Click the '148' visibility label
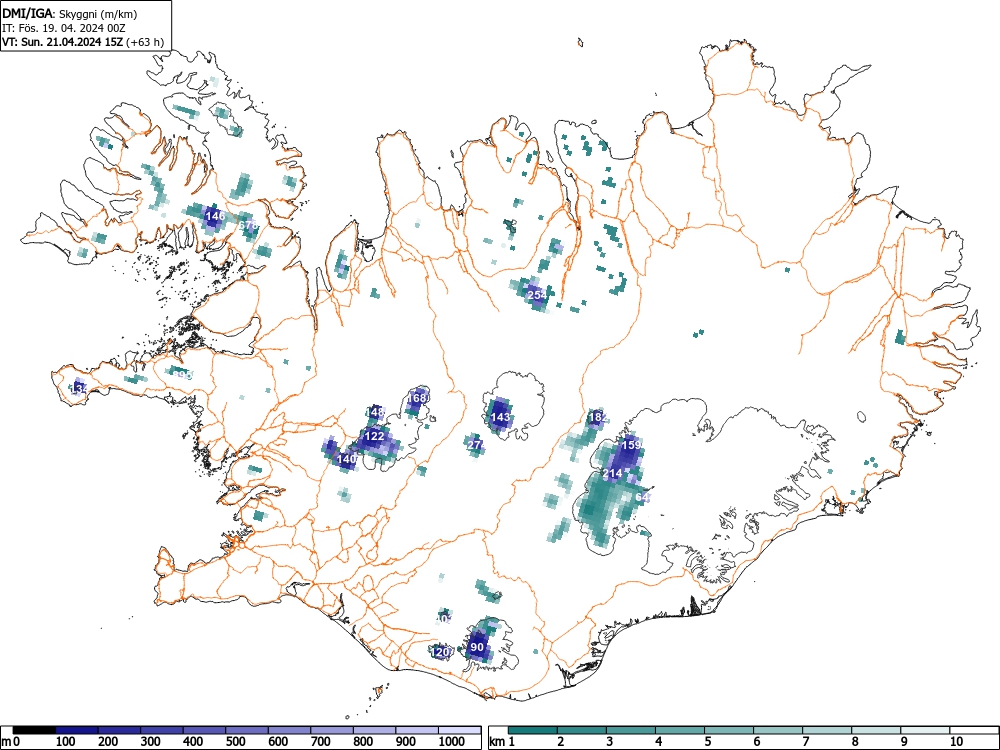Image resolution: width=1000 pixels, height=750 pixels. (x=376, y=412)
